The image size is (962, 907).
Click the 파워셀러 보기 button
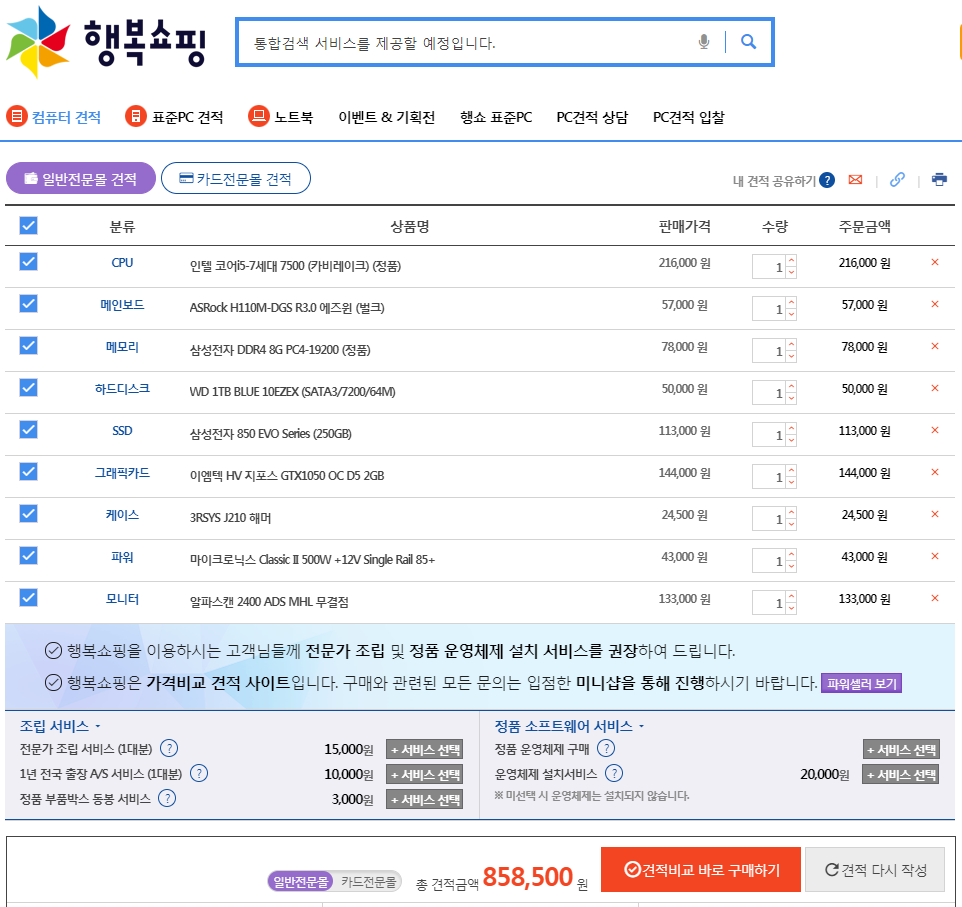point(861,684)
